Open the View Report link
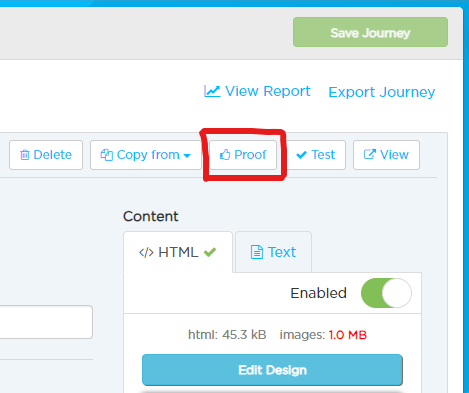This screenshot has height=393, width=469. (x=257, y=91)
